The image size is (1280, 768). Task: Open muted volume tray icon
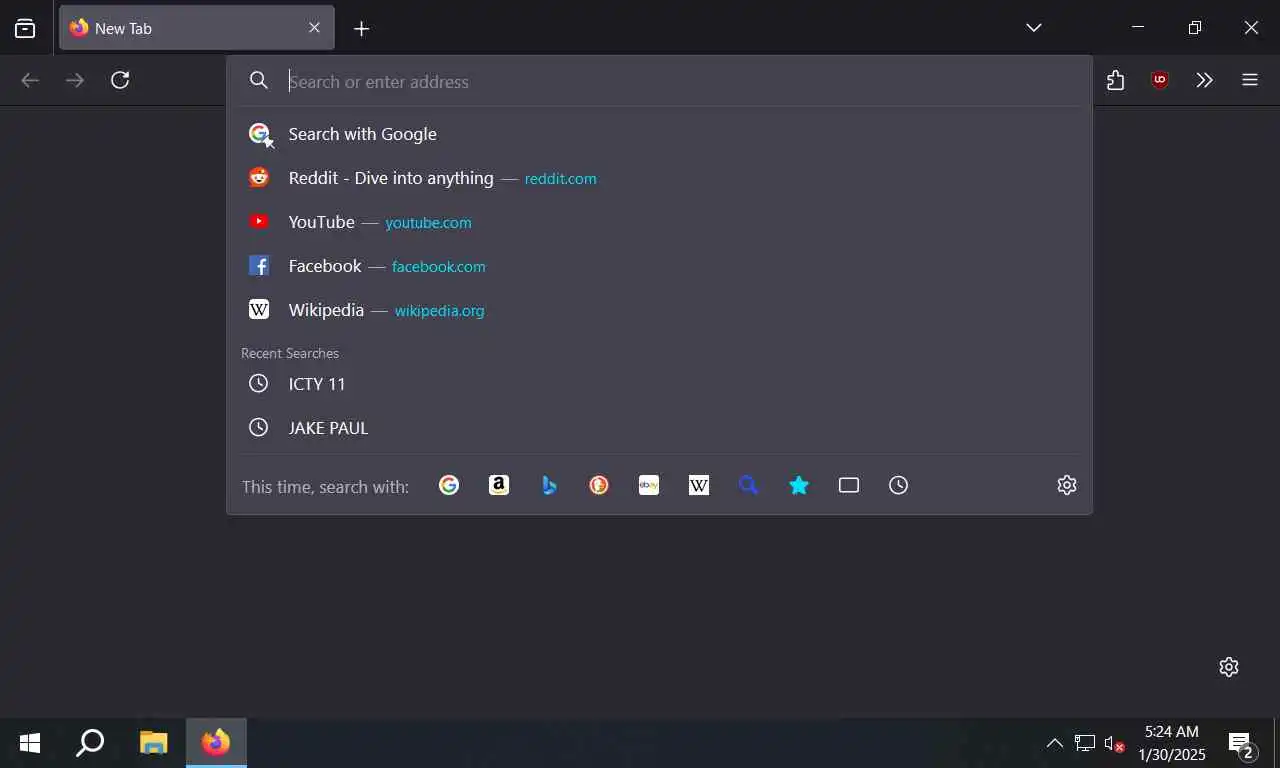pyautogui.click(x=1114, y=743)
